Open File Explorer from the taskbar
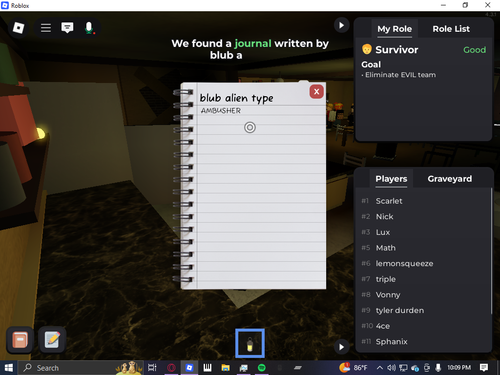This screenshot has height=375, width=500. pyautogui.click(x=226, y=368)
